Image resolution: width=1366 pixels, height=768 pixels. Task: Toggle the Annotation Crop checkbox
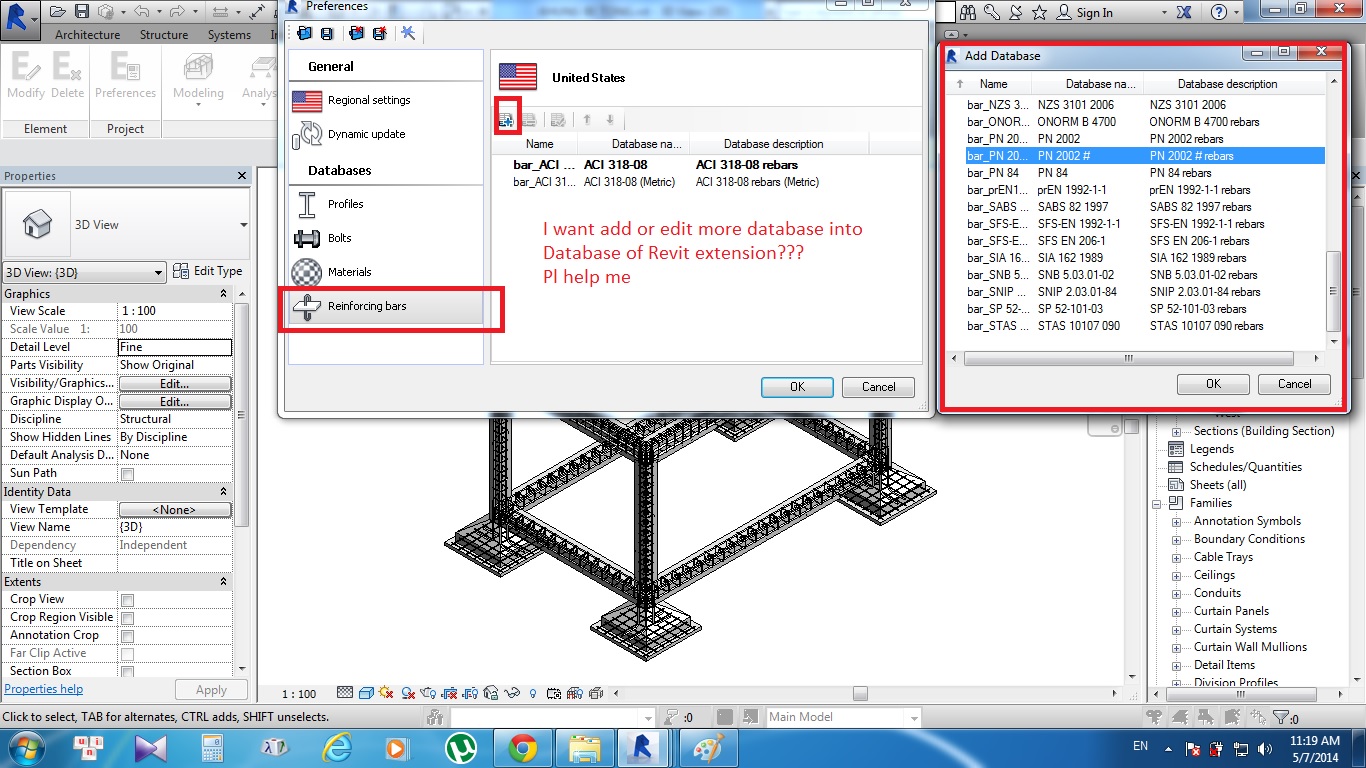(x=127, y=636)
